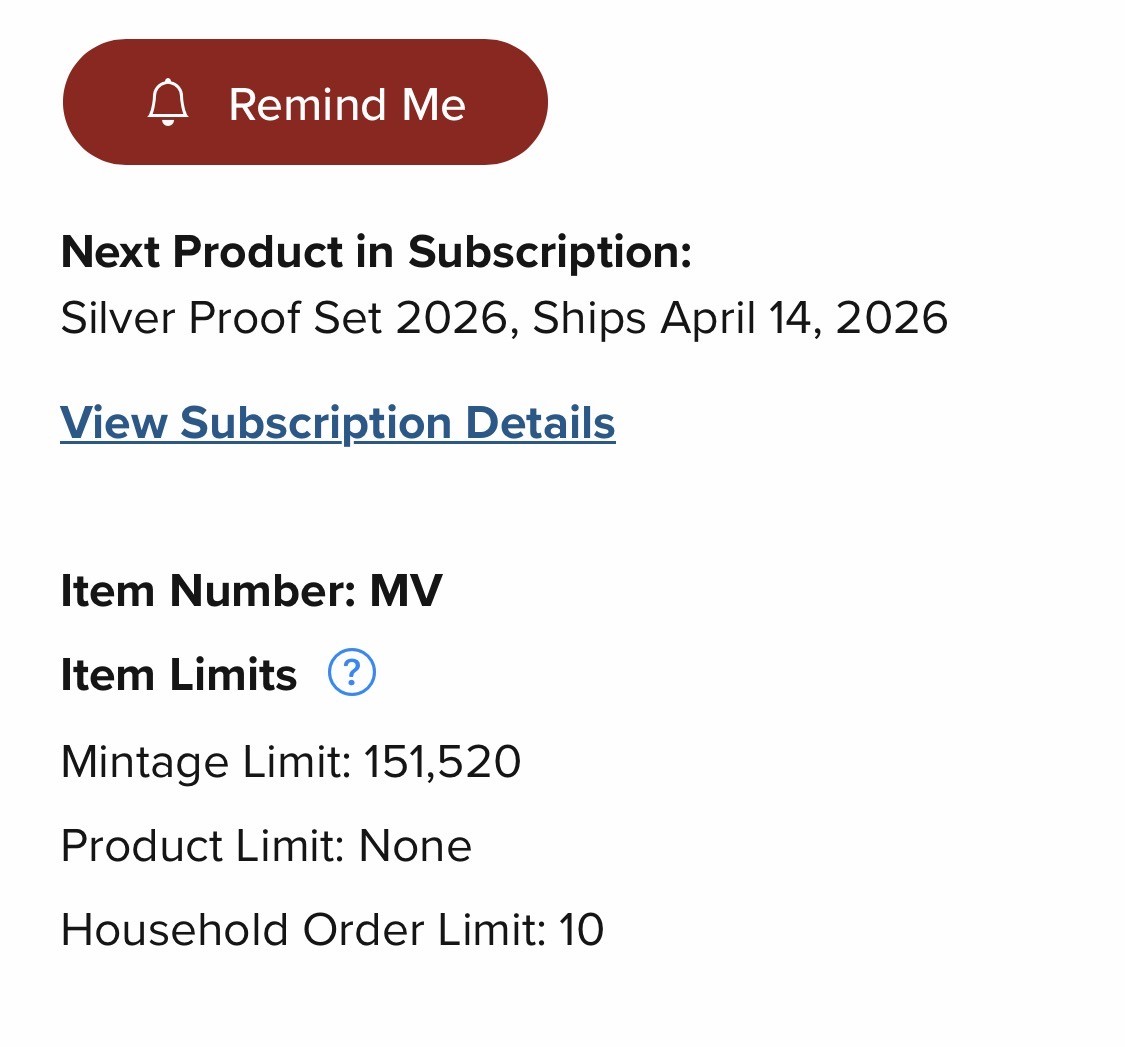1125x1047 pixels.
Task: Click the word Details in the subscription link
Action: (x=541, y=422)
